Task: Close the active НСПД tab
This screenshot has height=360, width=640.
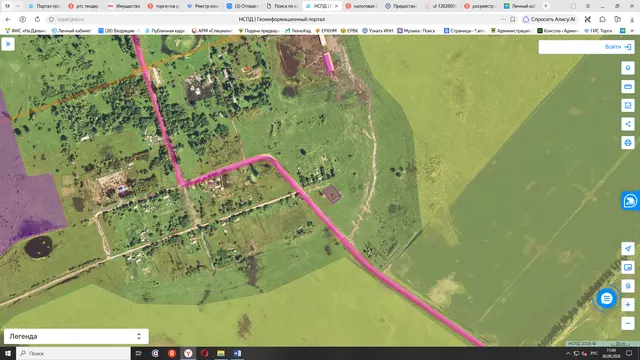Action: pyautogui.click(x=336, y=6)
